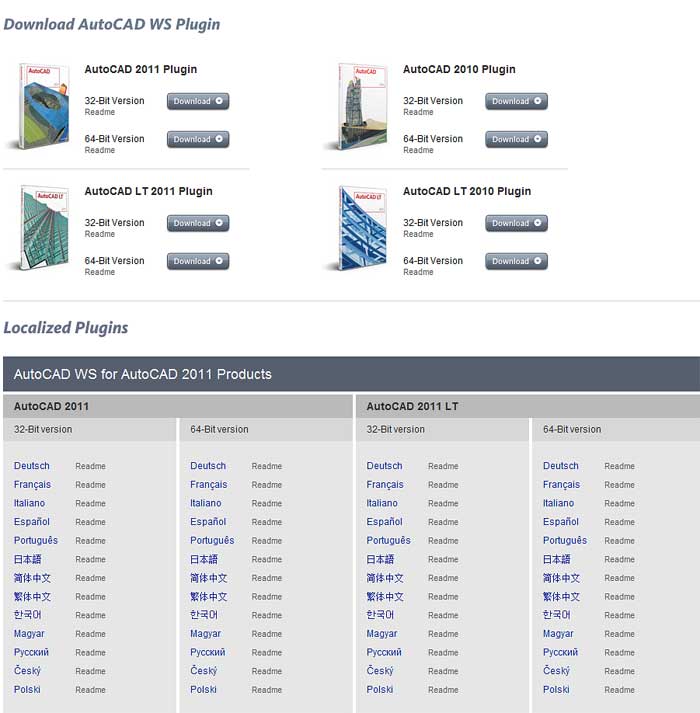Screen dimensions: 700x713
Task: Click the 'AutoCAD 2011 Plugin' title
Action: pyautogui.click(x=141, y=70)
